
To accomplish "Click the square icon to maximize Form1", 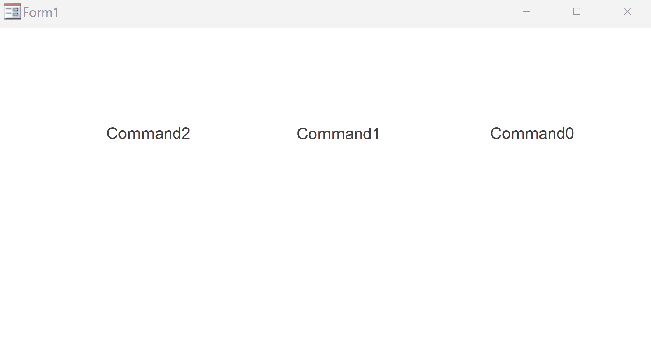I will 576,12.
